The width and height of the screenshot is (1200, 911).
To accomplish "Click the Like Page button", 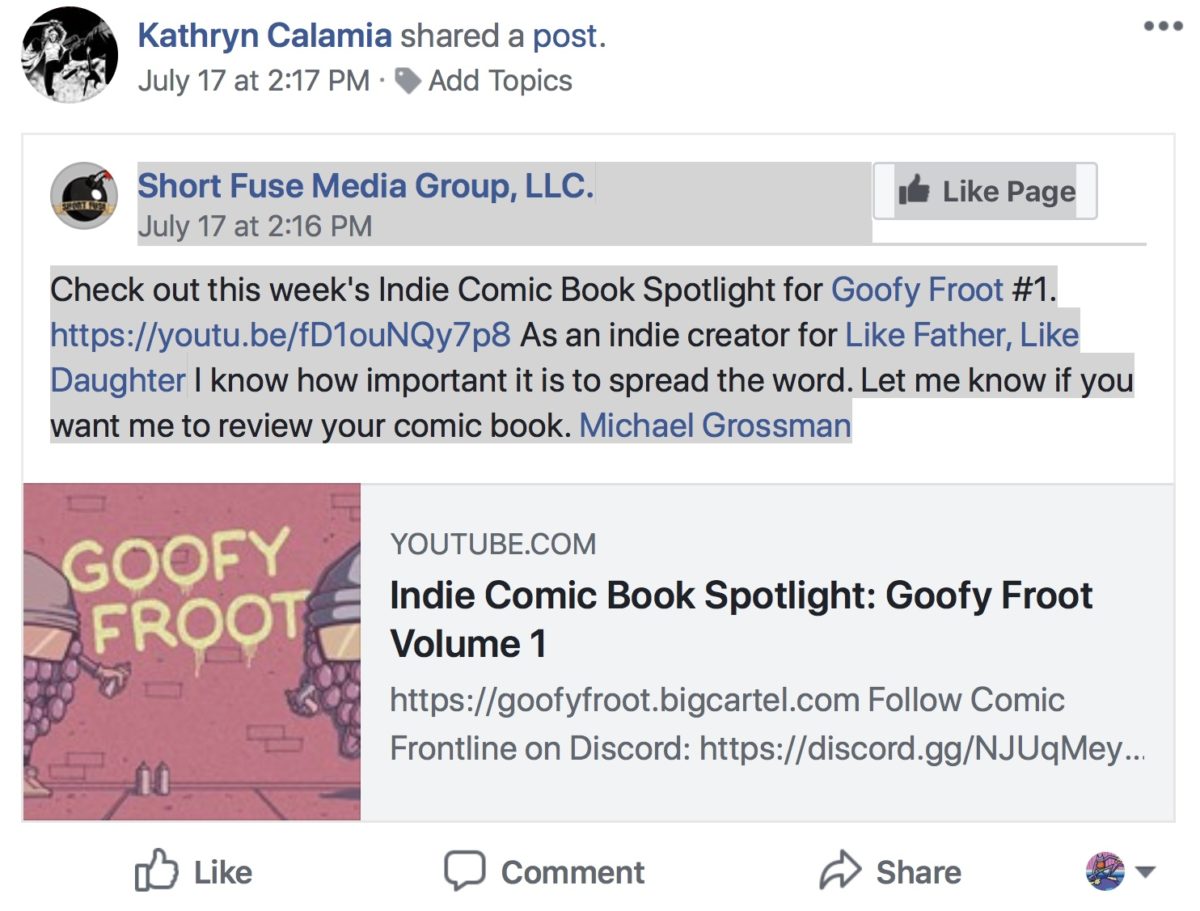I will pos(985,190).
